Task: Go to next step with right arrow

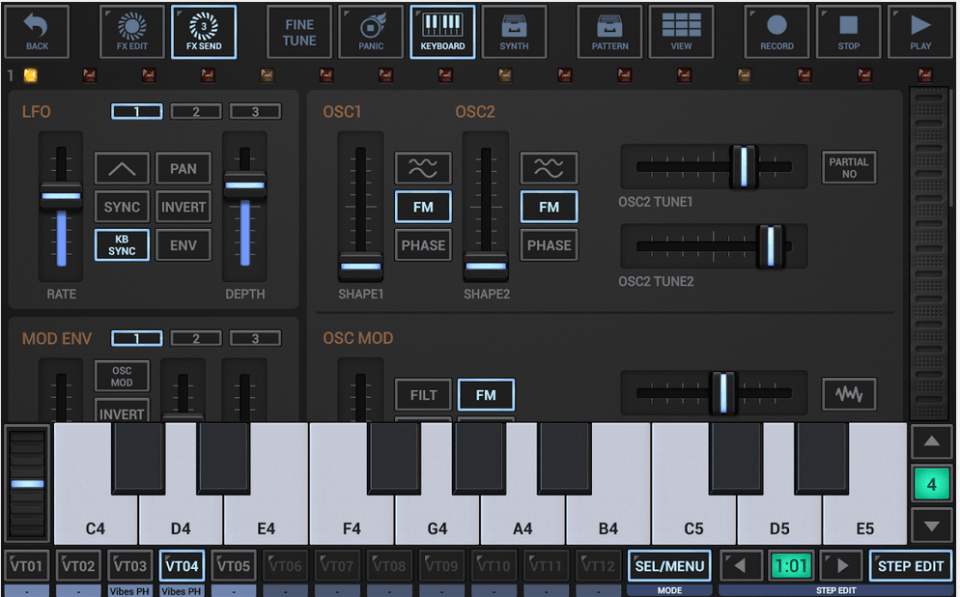Action: (841, 566)
